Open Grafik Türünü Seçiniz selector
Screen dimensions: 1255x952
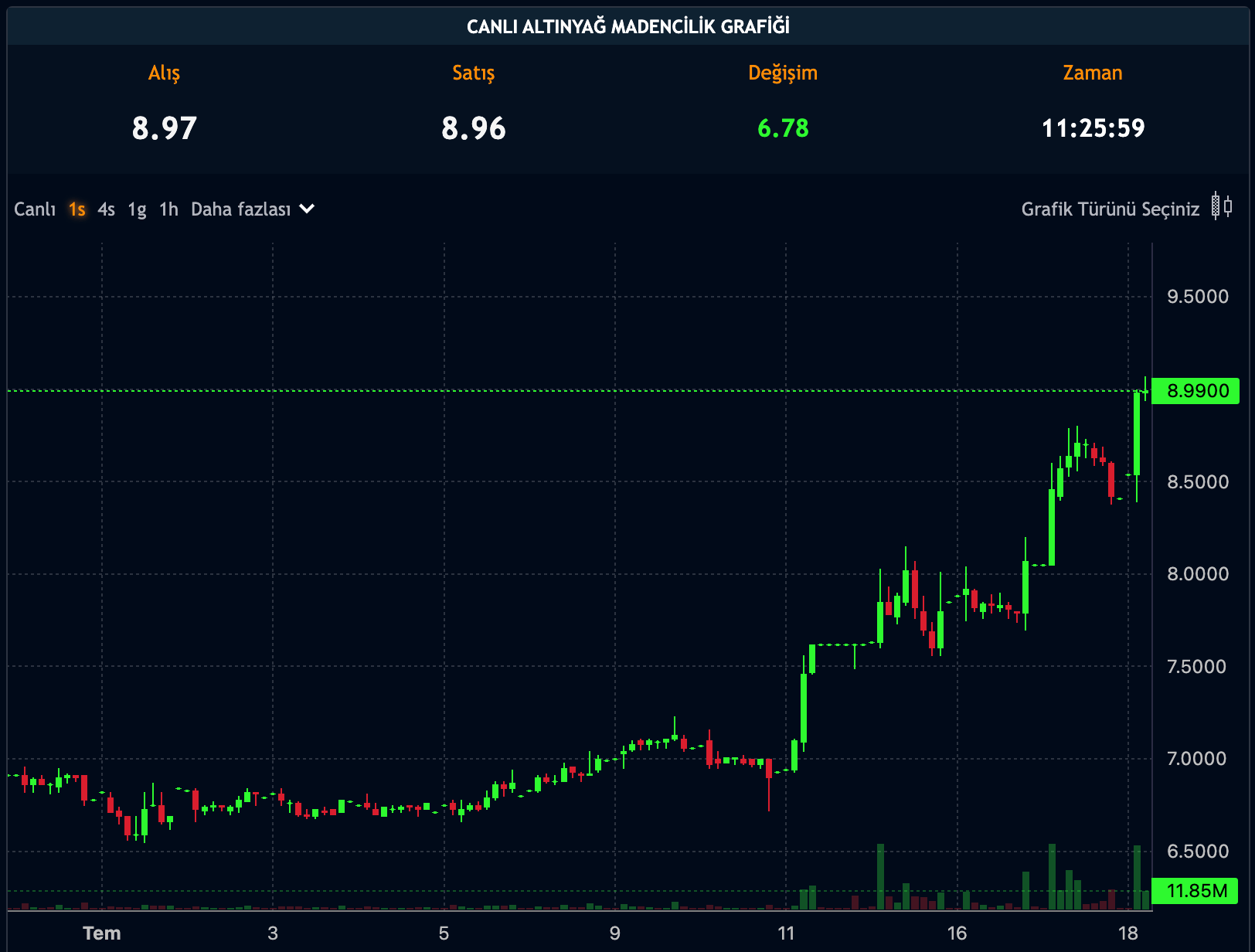(x=1110, y=209)
